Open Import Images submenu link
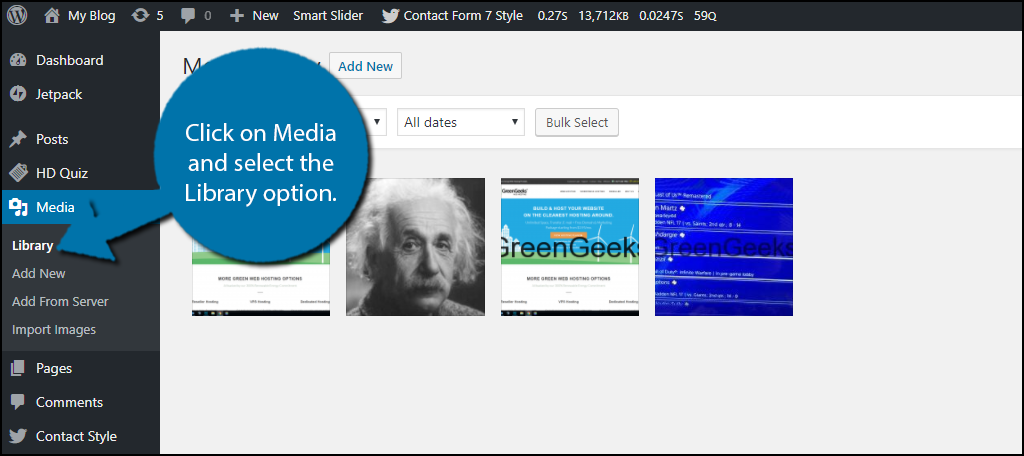Viewport: 1024px width, 456px height. [x=54, y=329]
